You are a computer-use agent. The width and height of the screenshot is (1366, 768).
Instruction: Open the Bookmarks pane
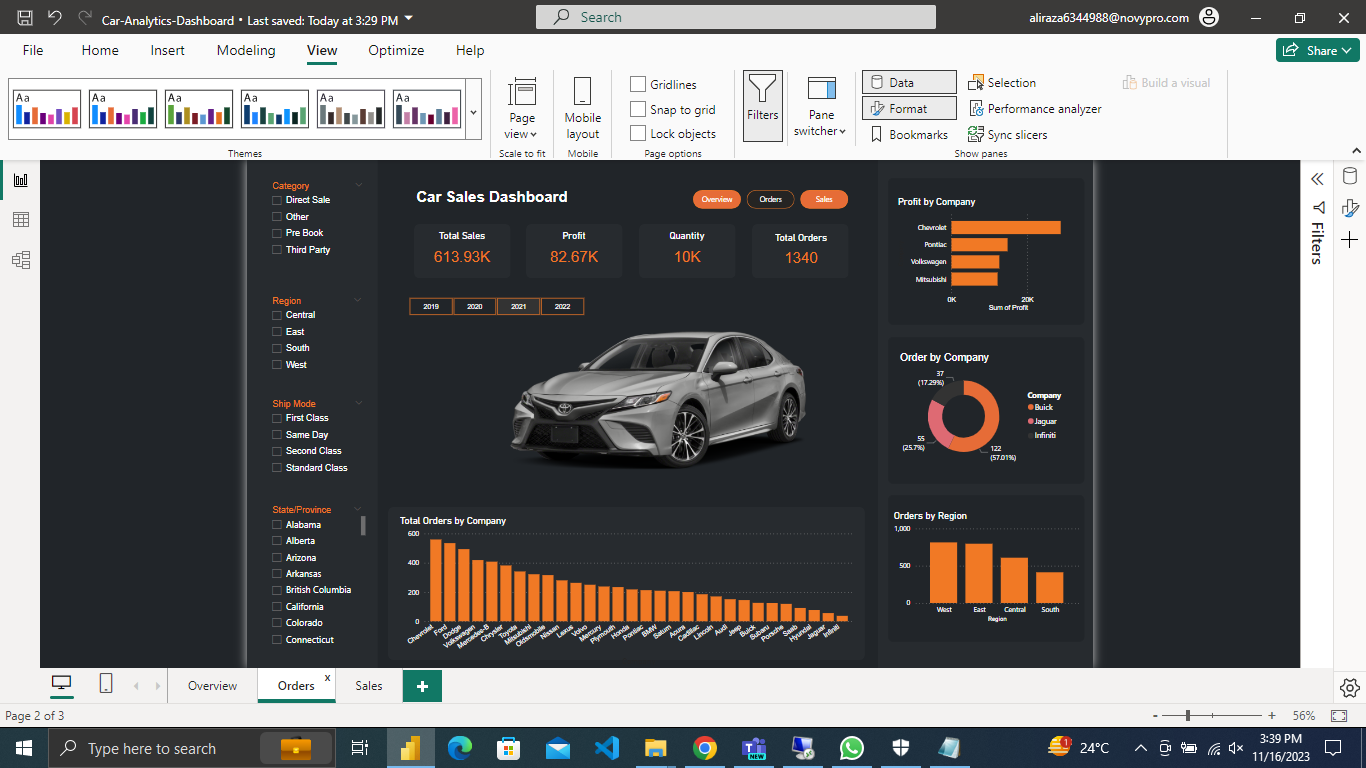click(908, 135)
